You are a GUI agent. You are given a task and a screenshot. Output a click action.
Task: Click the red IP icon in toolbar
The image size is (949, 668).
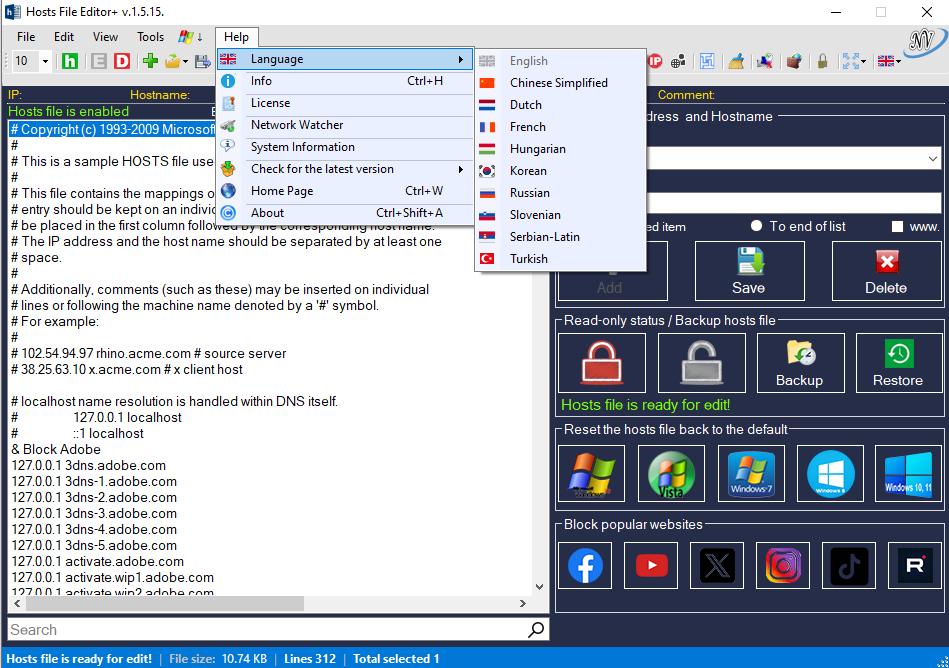pos(655,61)
